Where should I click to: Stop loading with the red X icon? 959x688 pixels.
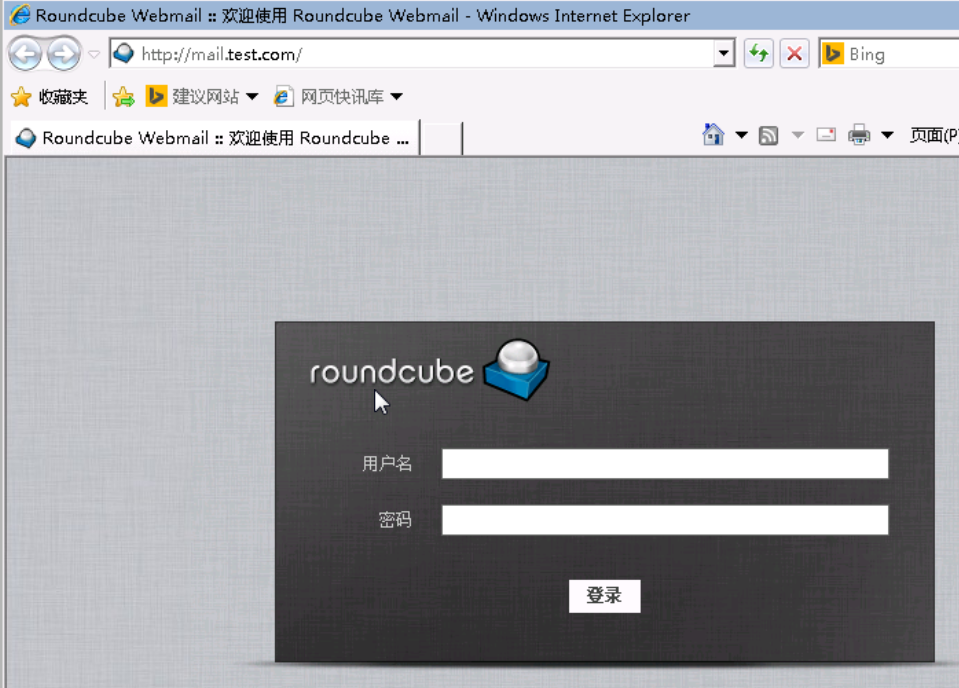(x=794, y=54)
